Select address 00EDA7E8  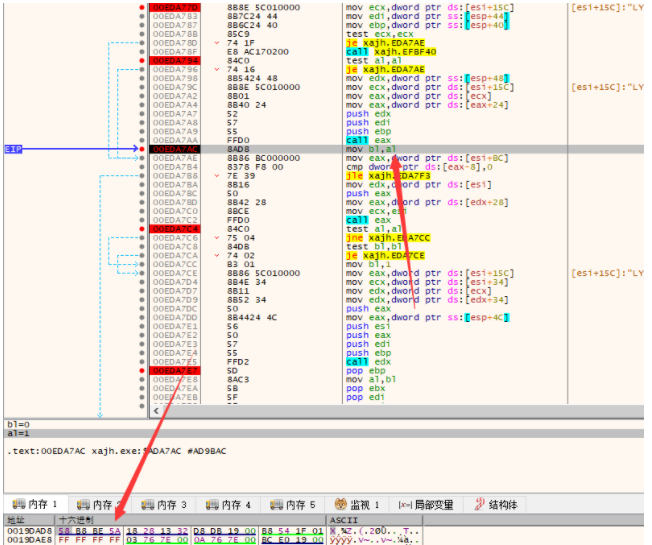[175, 380]
